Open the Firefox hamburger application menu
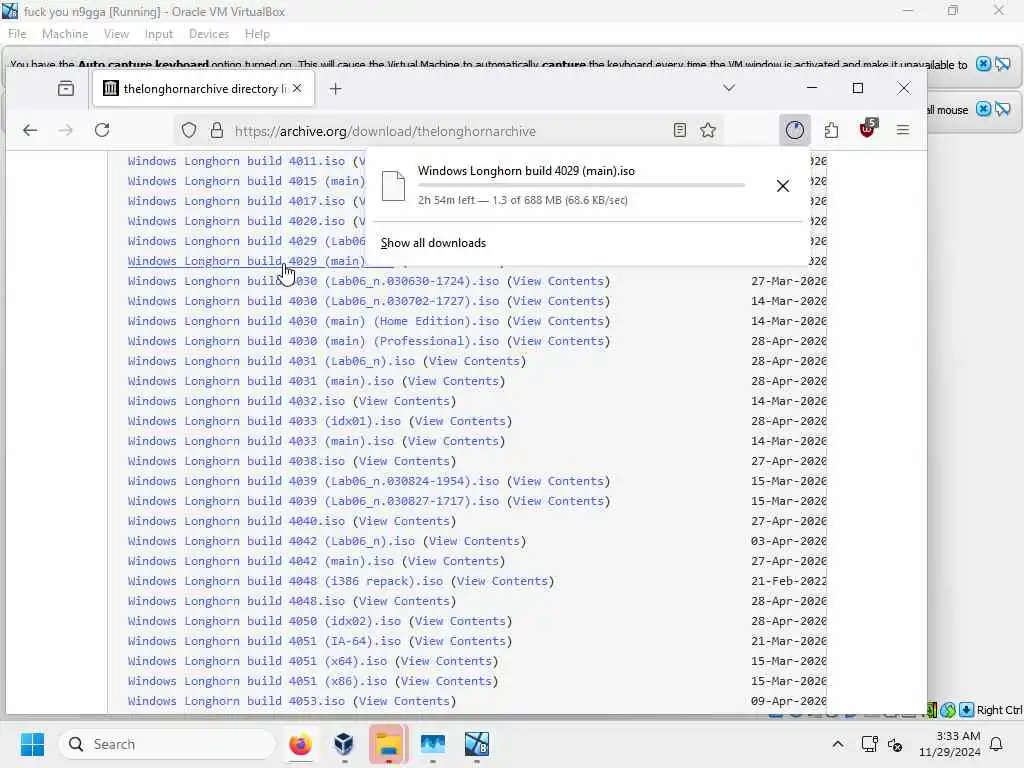This screenshot has width=1024, height=768. point(903,131)
